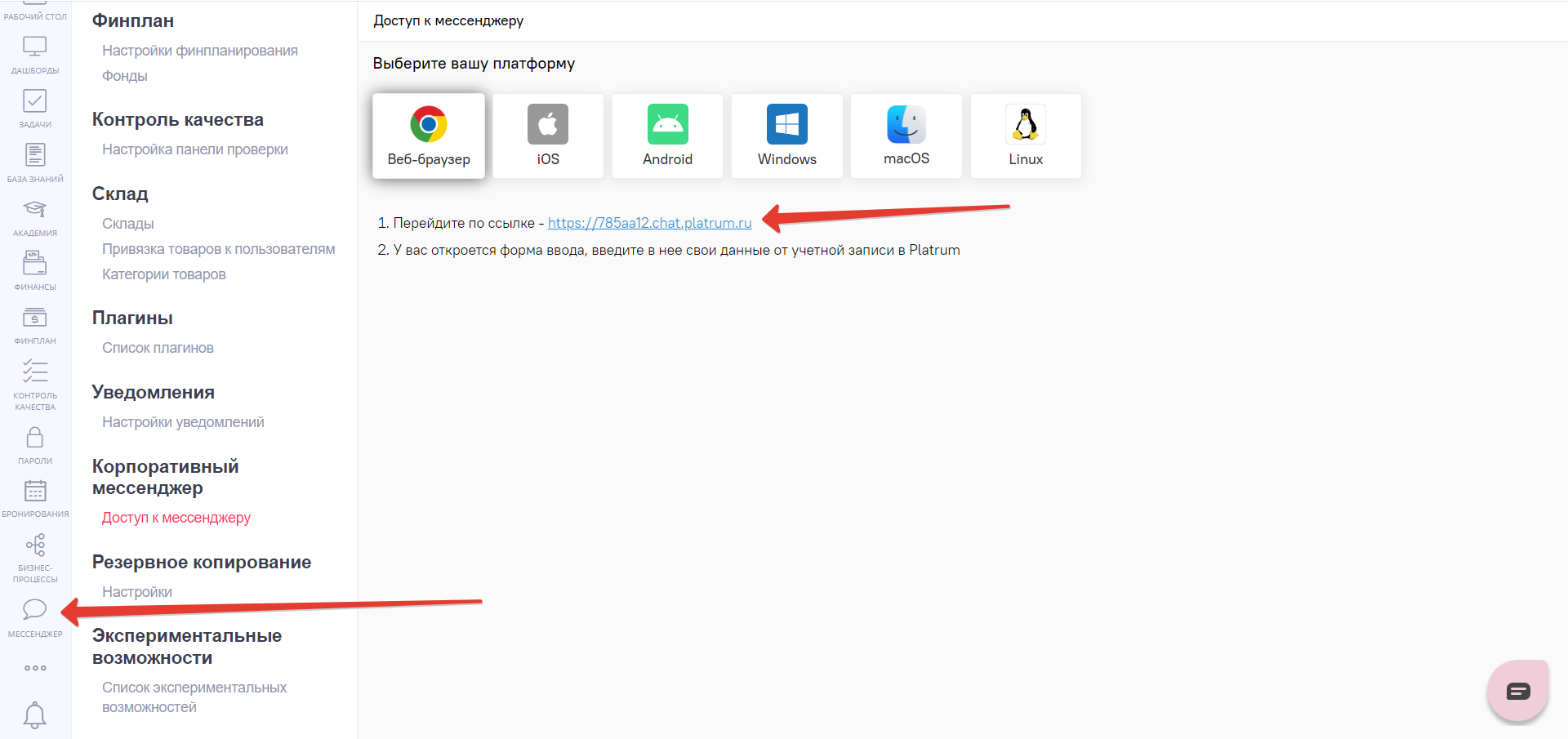Screen dimensions: 1568x739
Task: Pick the Linux platform tile
Action: click(x=1026, y=136)
